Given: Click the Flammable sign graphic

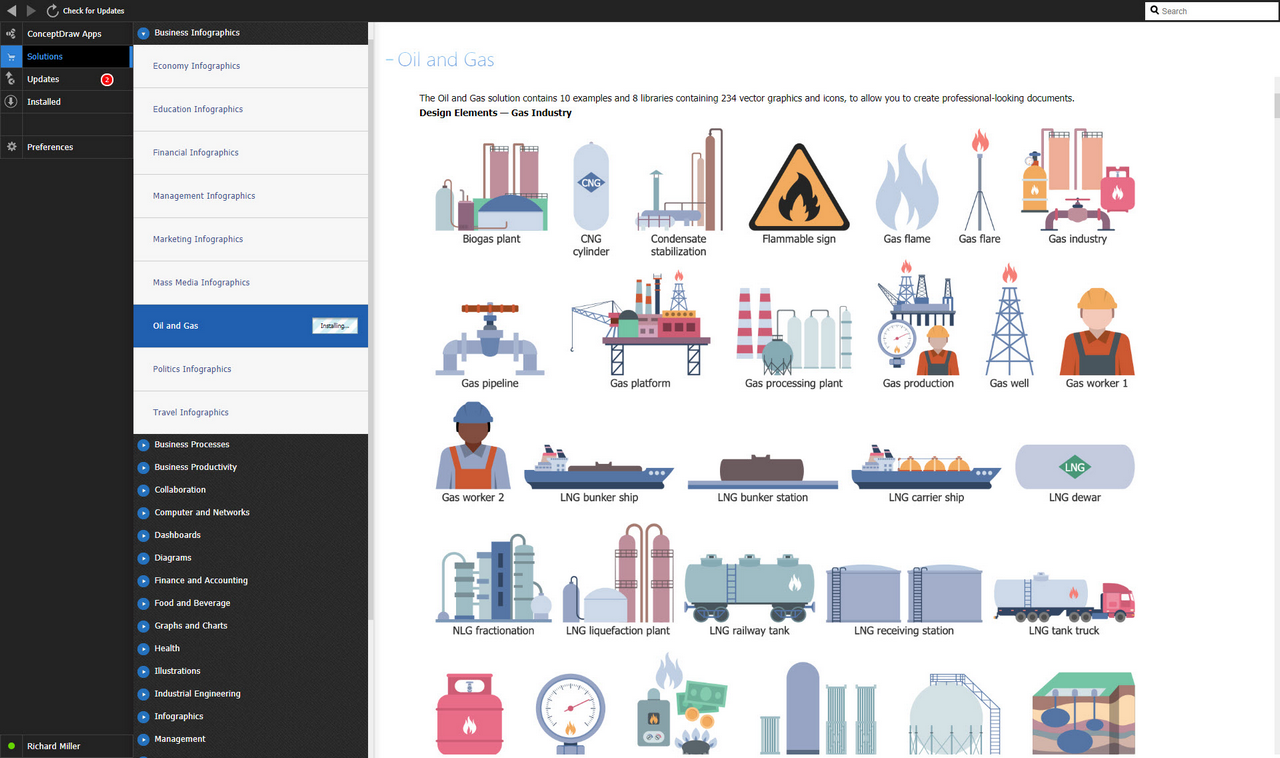Looking at the screenshot, I should tap(798, 188).
